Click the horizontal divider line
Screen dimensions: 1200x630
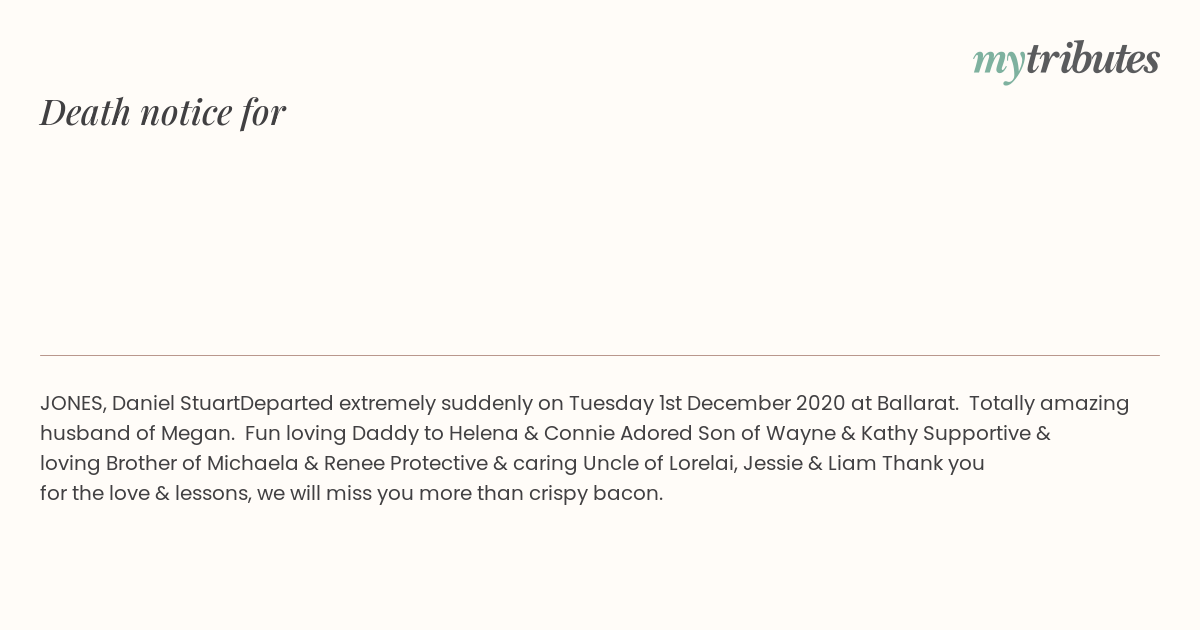[600, 355]
